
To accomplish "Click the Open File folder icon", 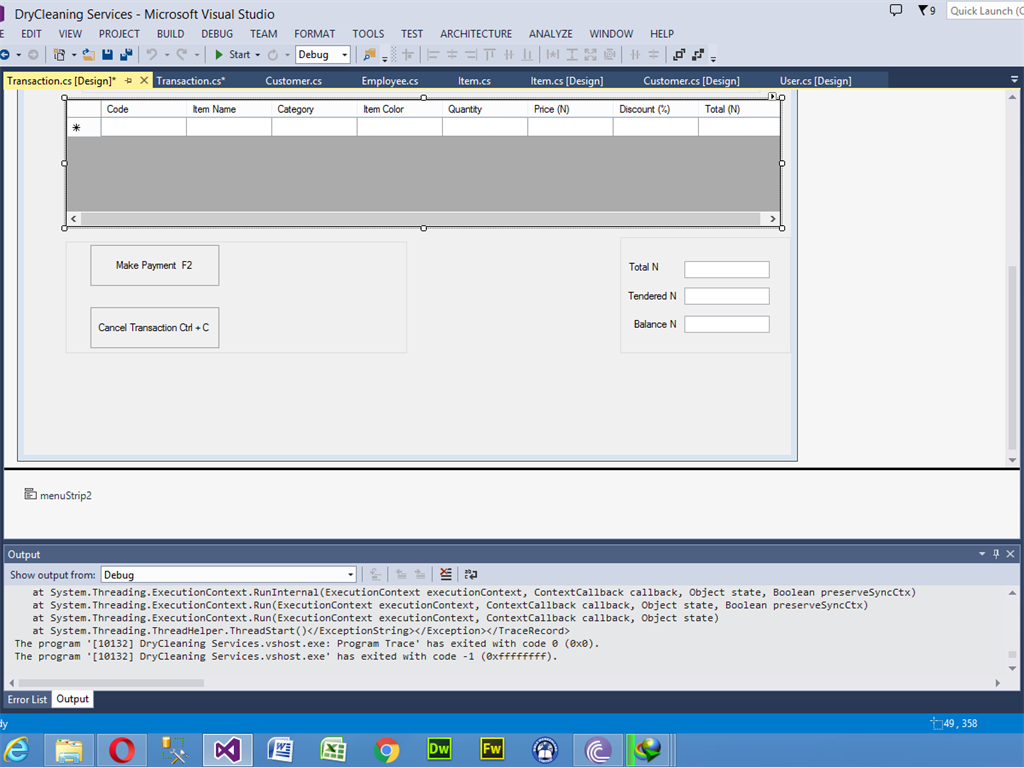I will click(88, 55).
